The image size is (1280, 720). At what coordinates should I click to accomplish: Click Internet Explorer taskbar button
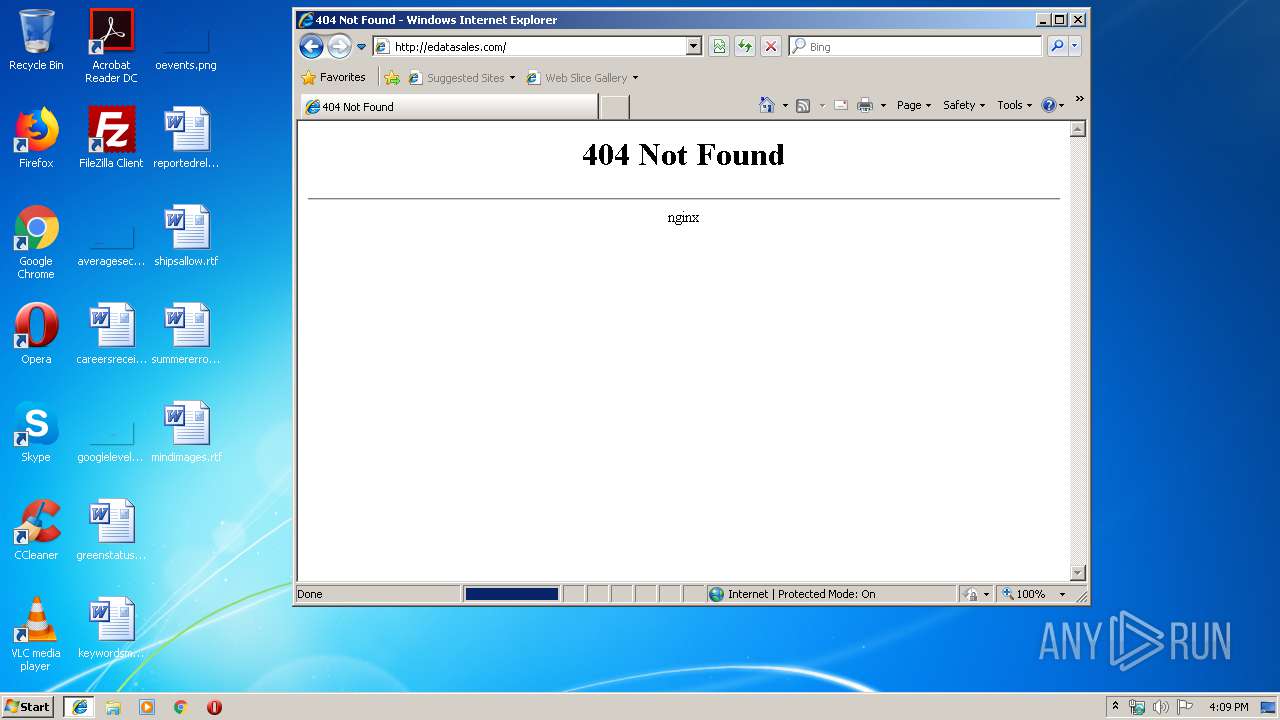coord(79,706)
